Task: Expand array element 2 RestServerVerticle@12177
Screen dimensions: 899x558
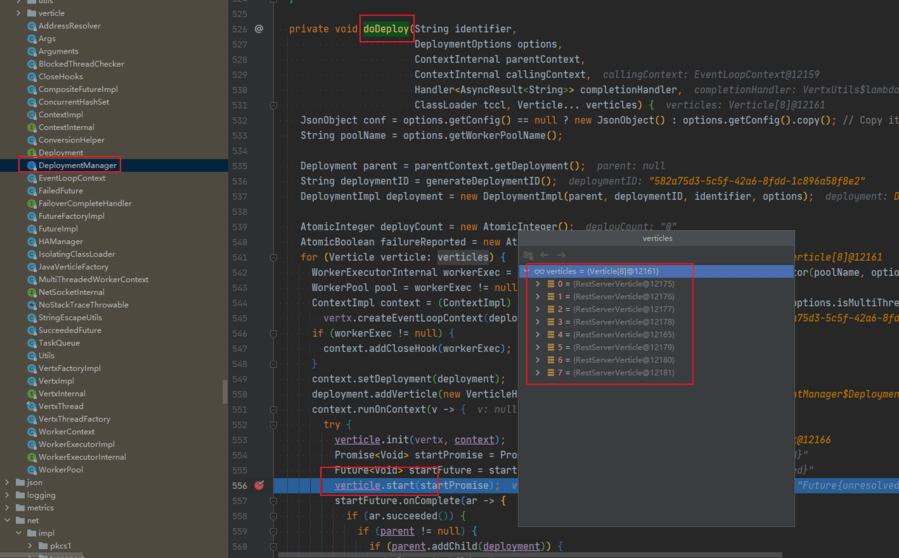Action: 538,309
